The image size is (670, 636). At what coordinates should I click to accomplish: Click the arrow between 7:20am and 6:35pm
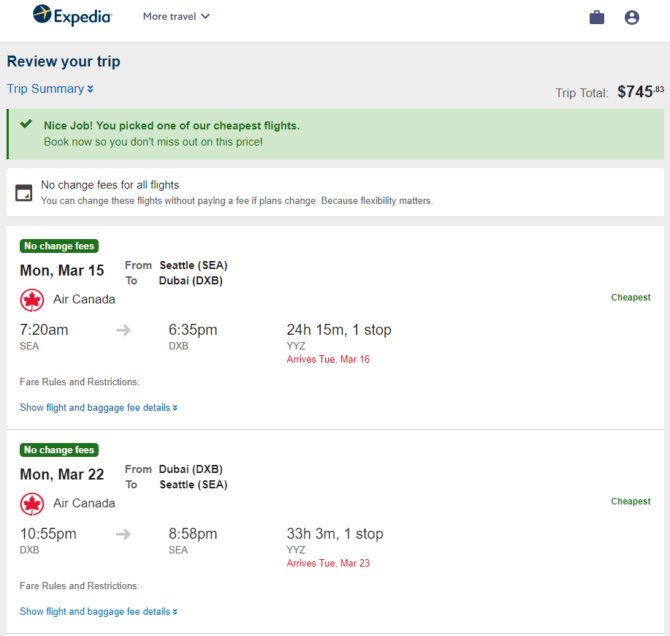click(x=123, y=330)
